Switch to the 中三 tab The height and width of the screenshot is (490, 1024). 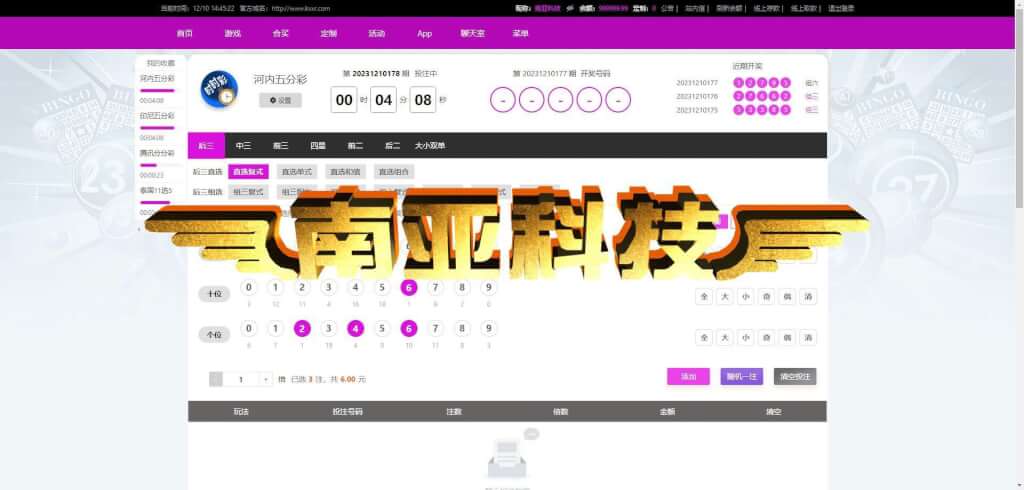click(243, 146)
